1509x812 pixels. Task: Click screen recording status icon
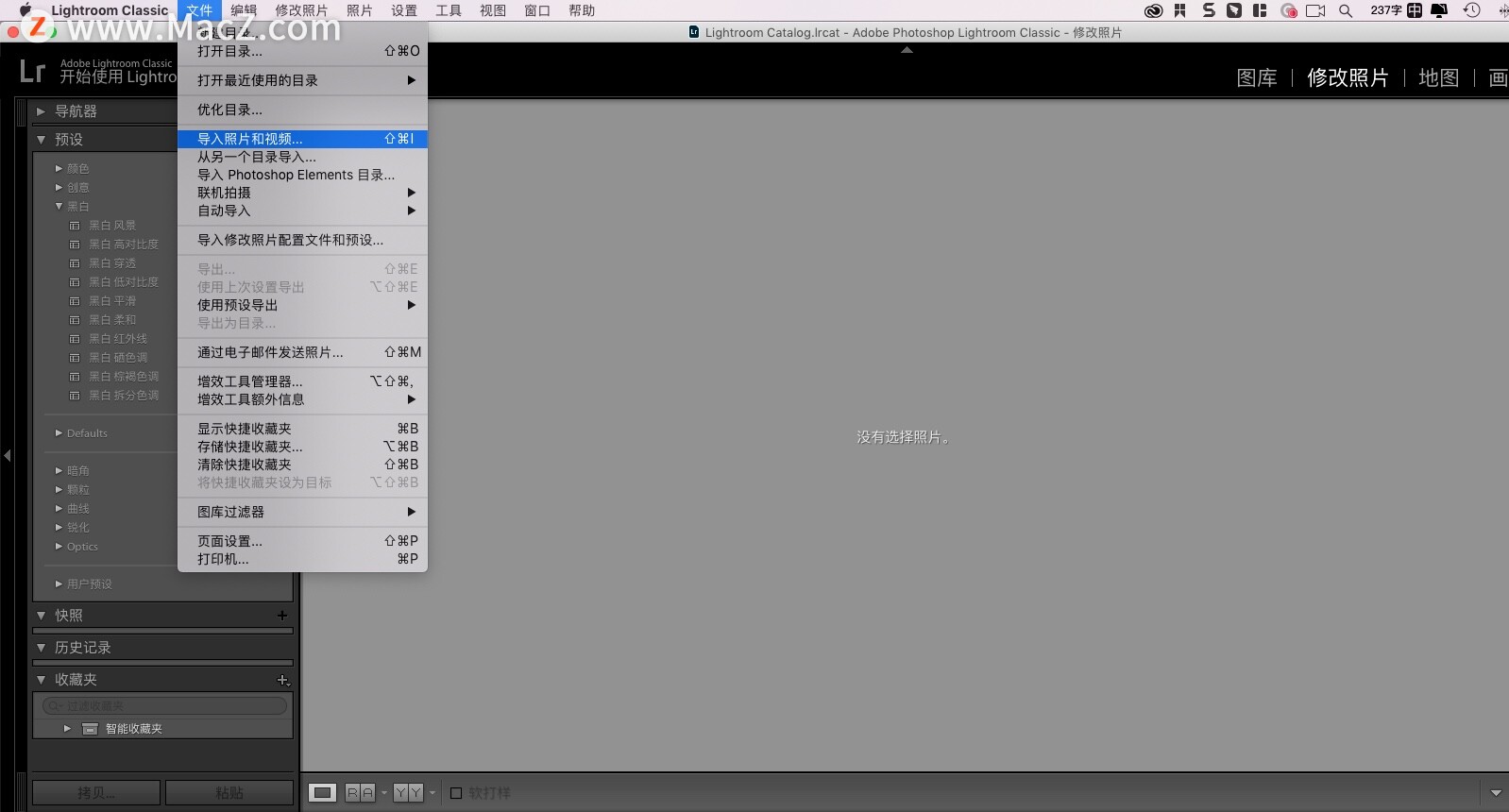(x=1289, y=10)
